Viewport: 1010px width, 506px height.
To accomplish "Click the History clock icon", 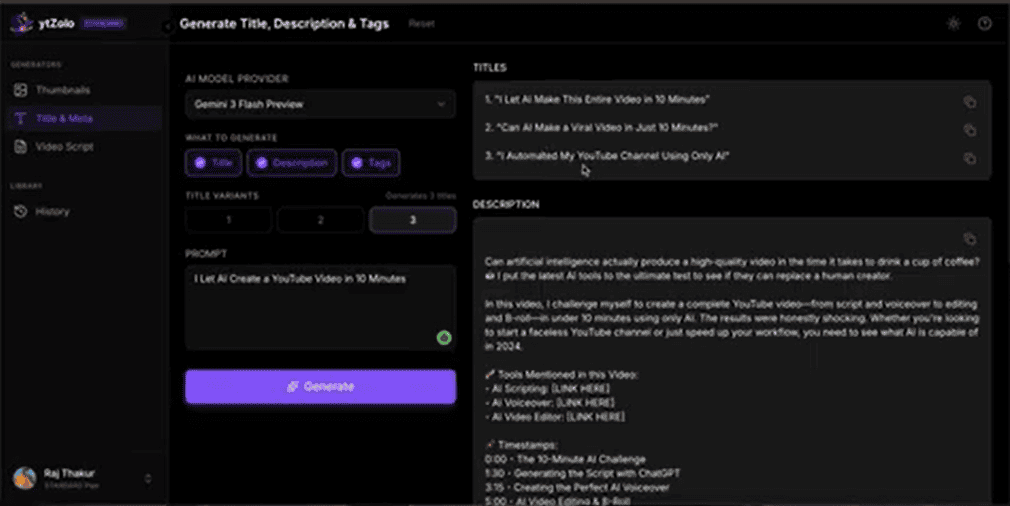I will 21,211.
